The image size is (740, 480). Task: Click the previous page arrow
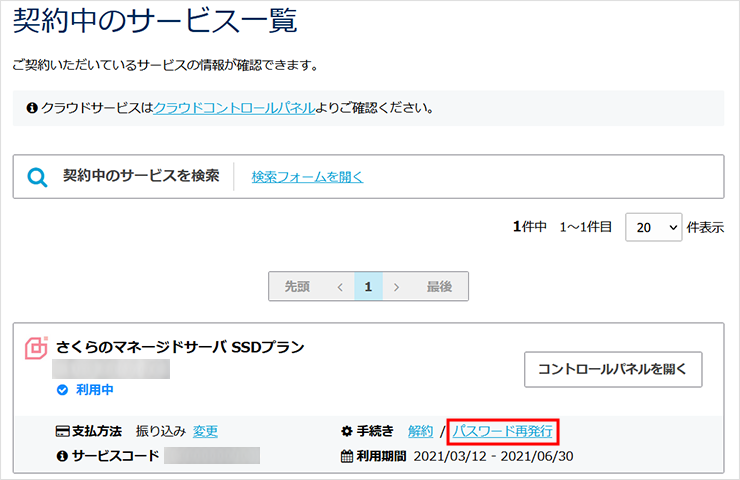point(340,286)
